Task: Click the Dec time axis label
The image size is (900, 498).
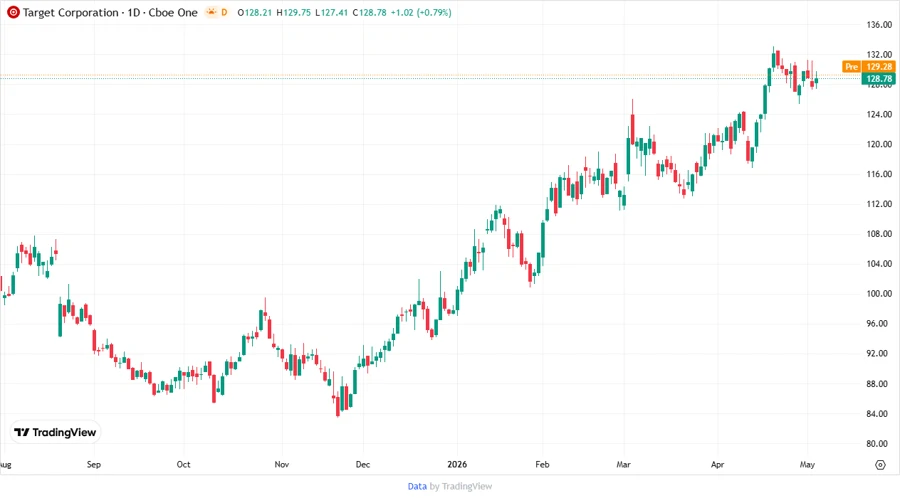Action: (363, 464)
